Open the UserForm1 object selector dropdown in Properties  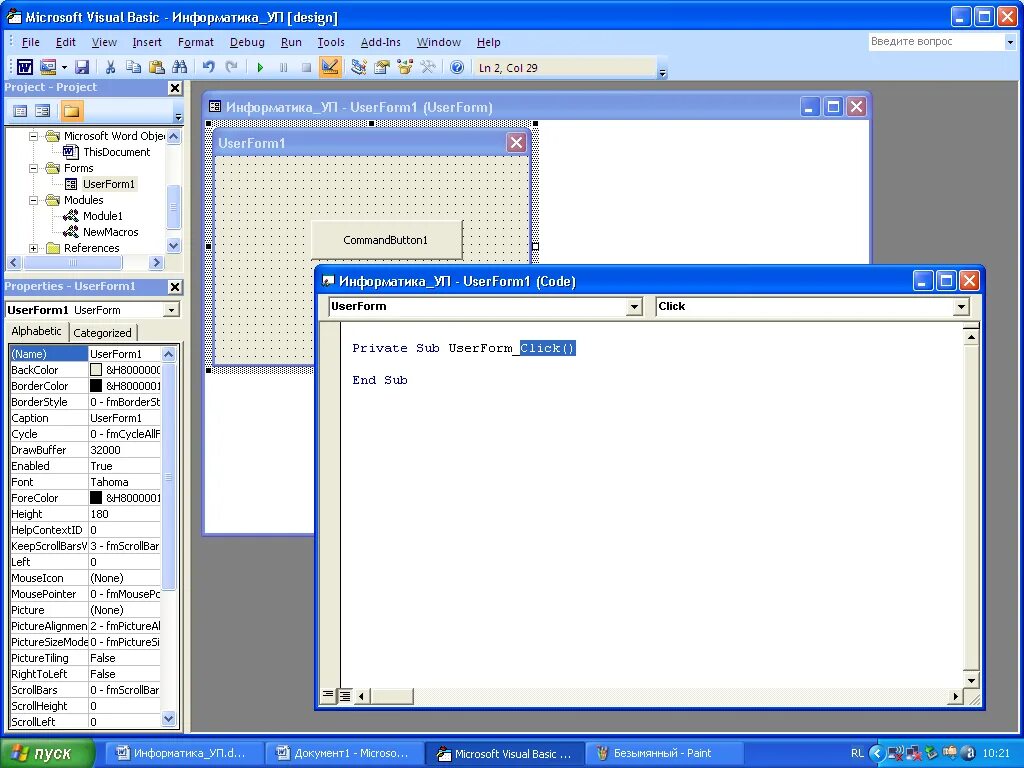coord(171,310)
